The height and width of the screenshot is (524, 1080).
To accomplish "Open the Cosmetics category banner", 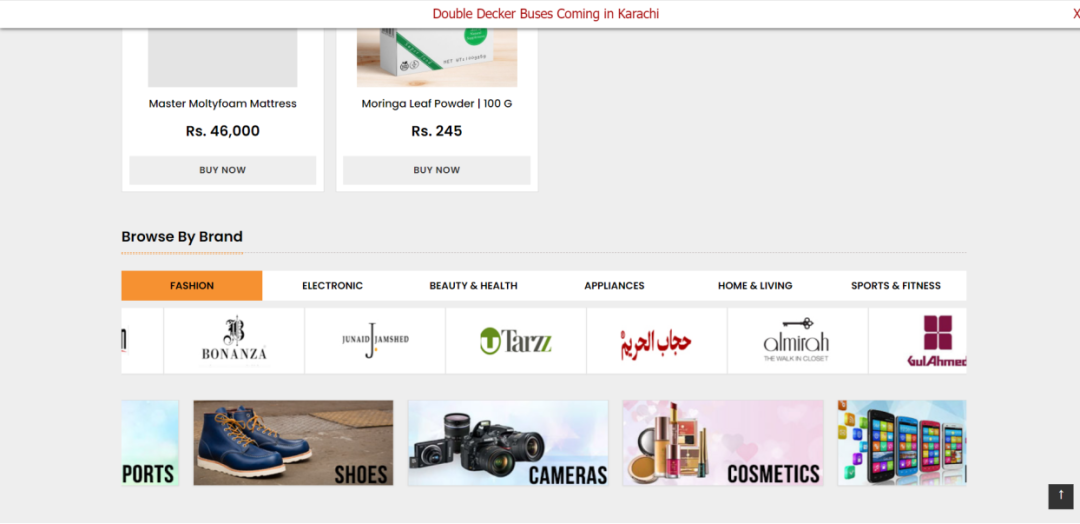I will [x=723, y=443].
